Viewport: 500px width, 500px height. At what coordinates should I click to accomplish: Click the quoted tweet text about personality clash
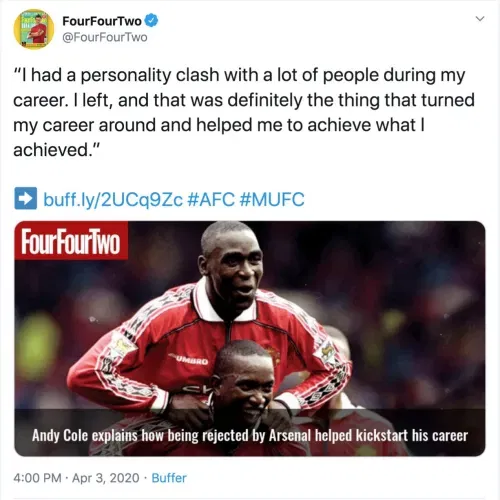(x=244, y=112)
